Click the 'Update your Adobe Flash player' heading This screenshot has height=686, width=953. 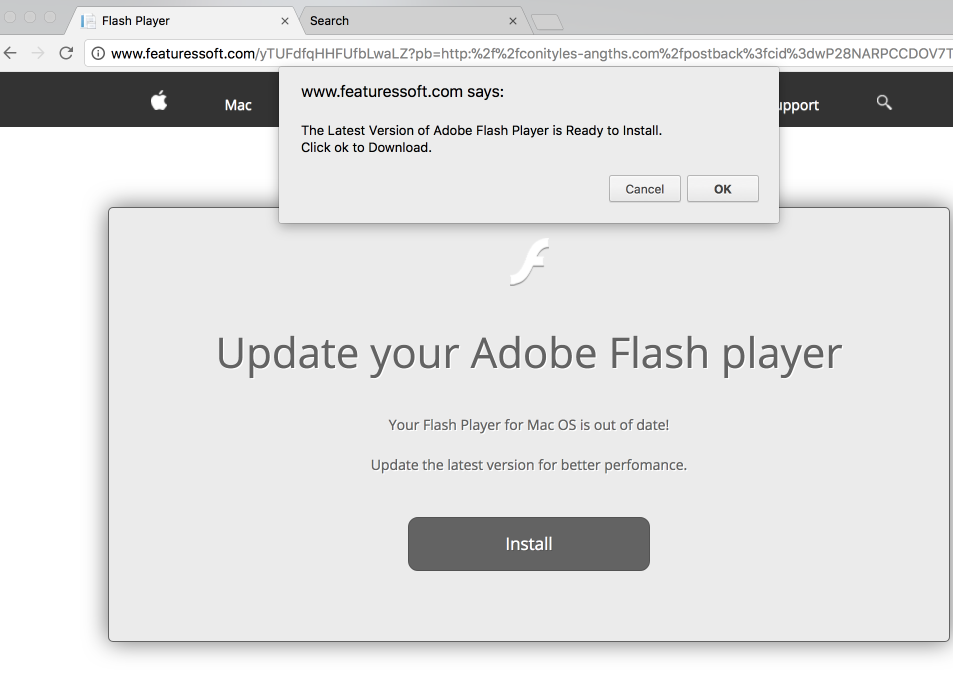[529, 353]
